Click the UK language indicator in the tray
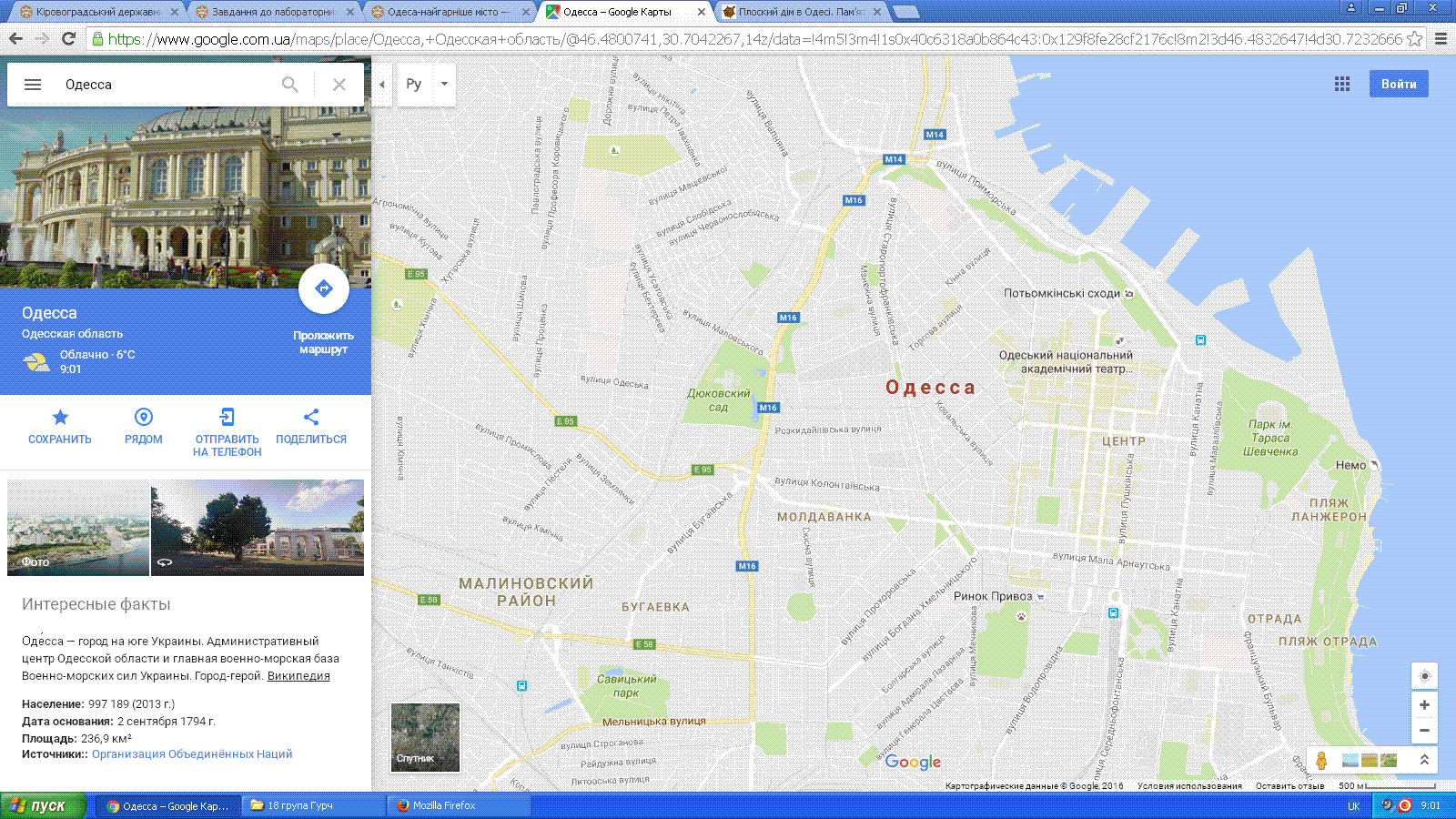This screenshot has height=819, width=1456. [x=1353, y=806]
